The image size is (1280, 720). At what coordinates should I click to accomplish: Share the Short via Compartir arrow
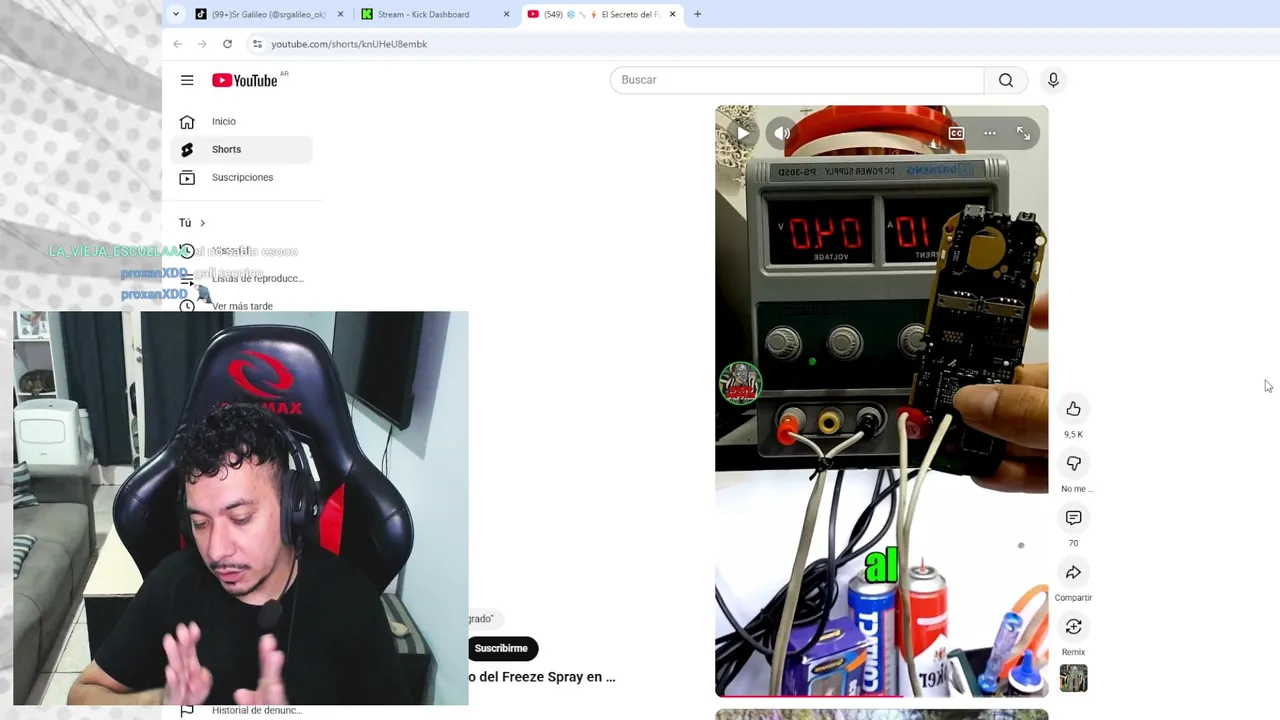tap(1073, 572)
